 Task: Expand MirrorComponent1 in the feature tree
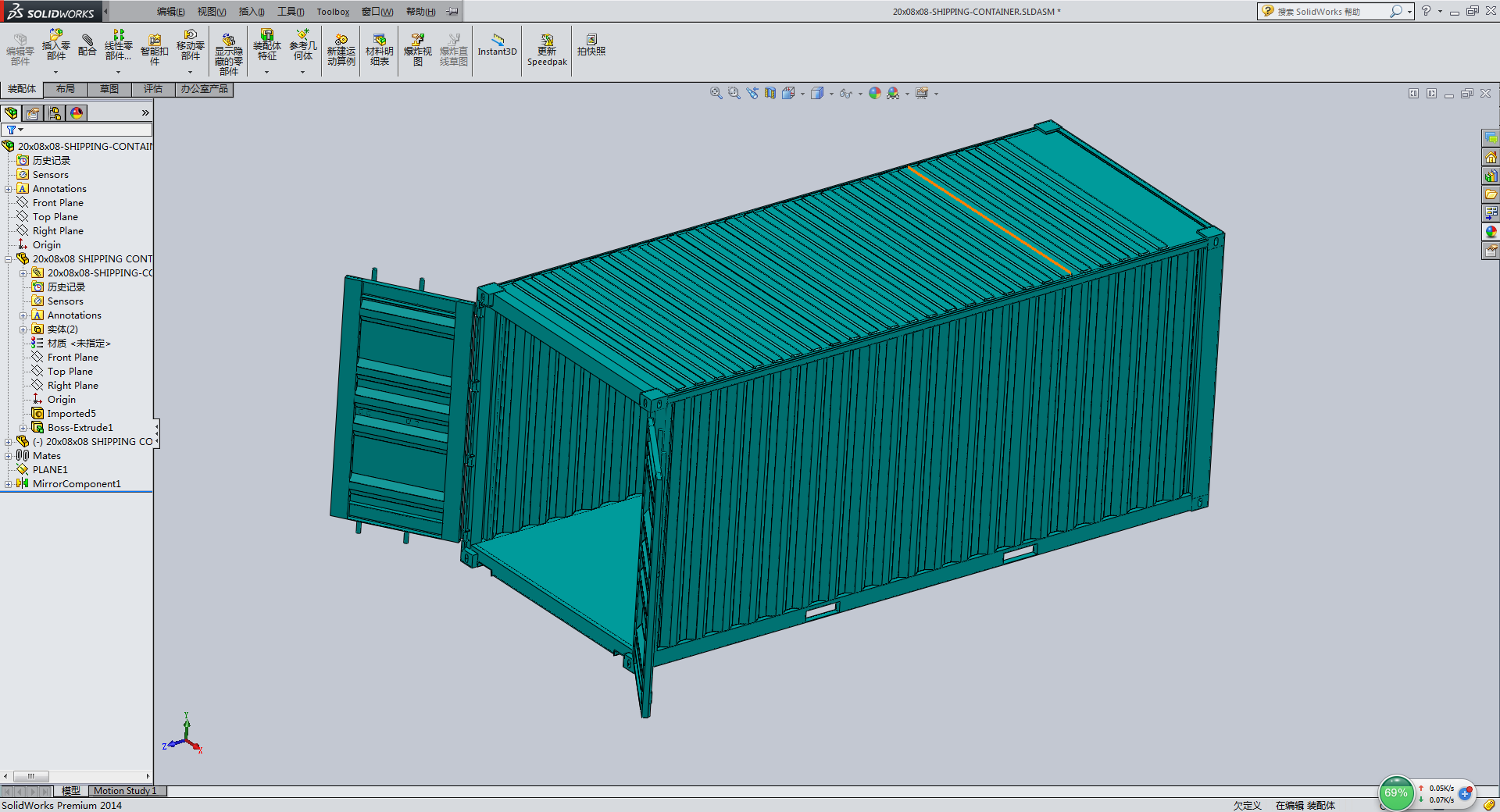click(x=9, y=484)
